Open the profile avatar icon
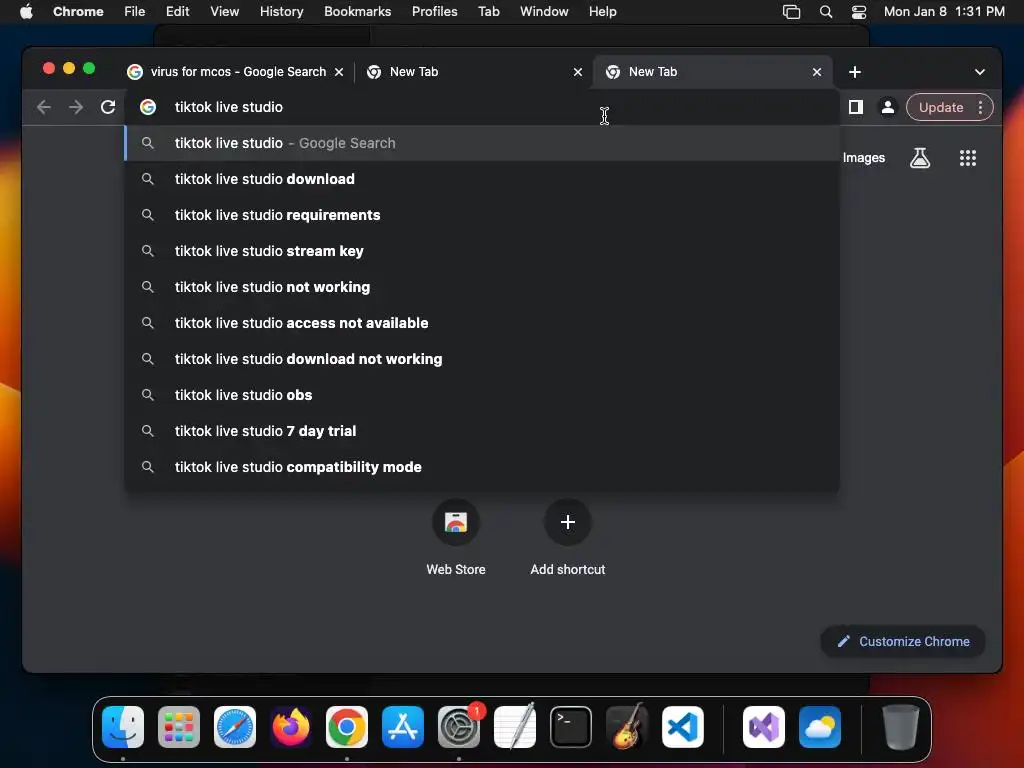This screenshot has width=1024, height=768. 888,107
